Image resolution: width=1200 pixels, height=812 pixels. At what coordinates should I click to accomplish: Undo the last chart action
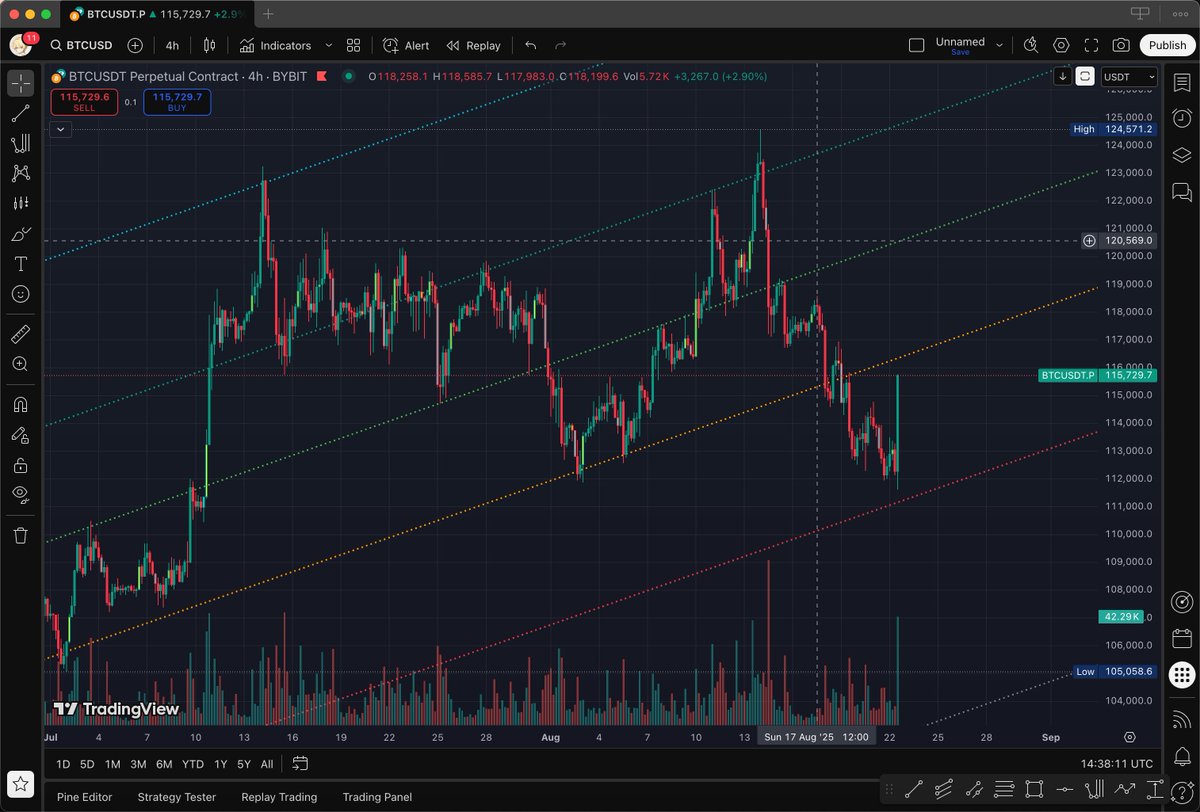pyautogui.click(x=531, y=45)
